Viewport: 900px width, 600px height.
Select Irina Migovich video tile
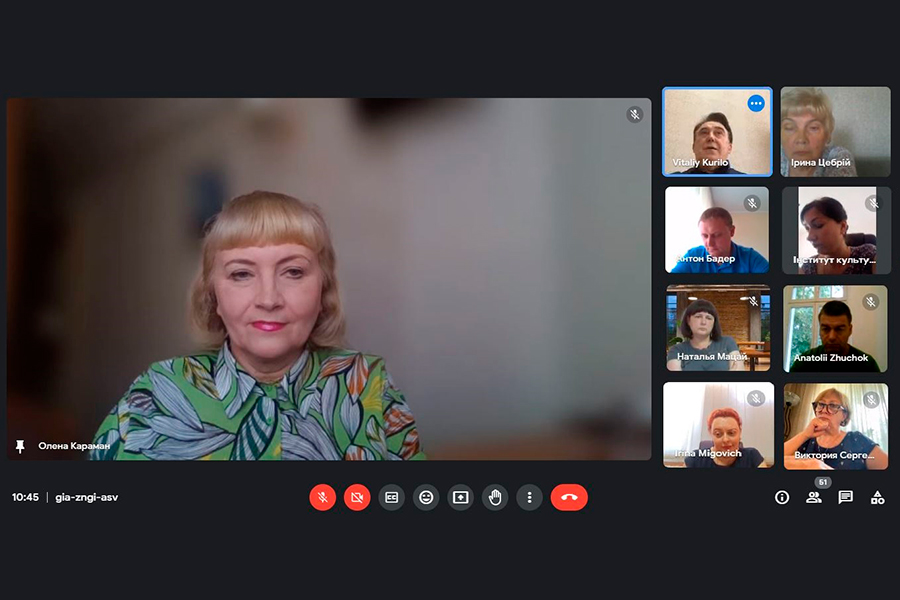(719, 425)
